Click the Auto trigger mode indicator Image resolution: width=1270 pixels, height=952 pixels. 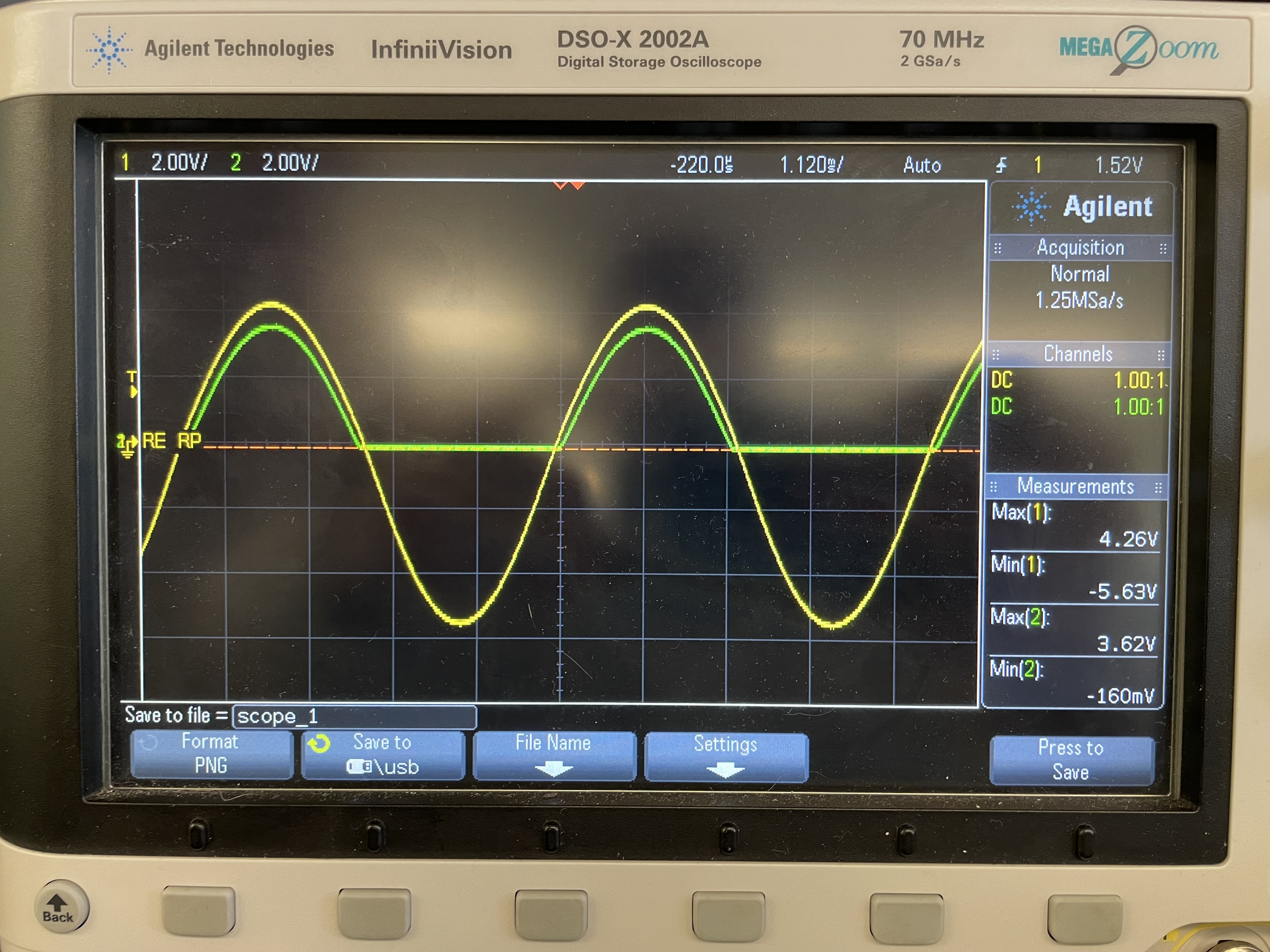coord(922,165)
